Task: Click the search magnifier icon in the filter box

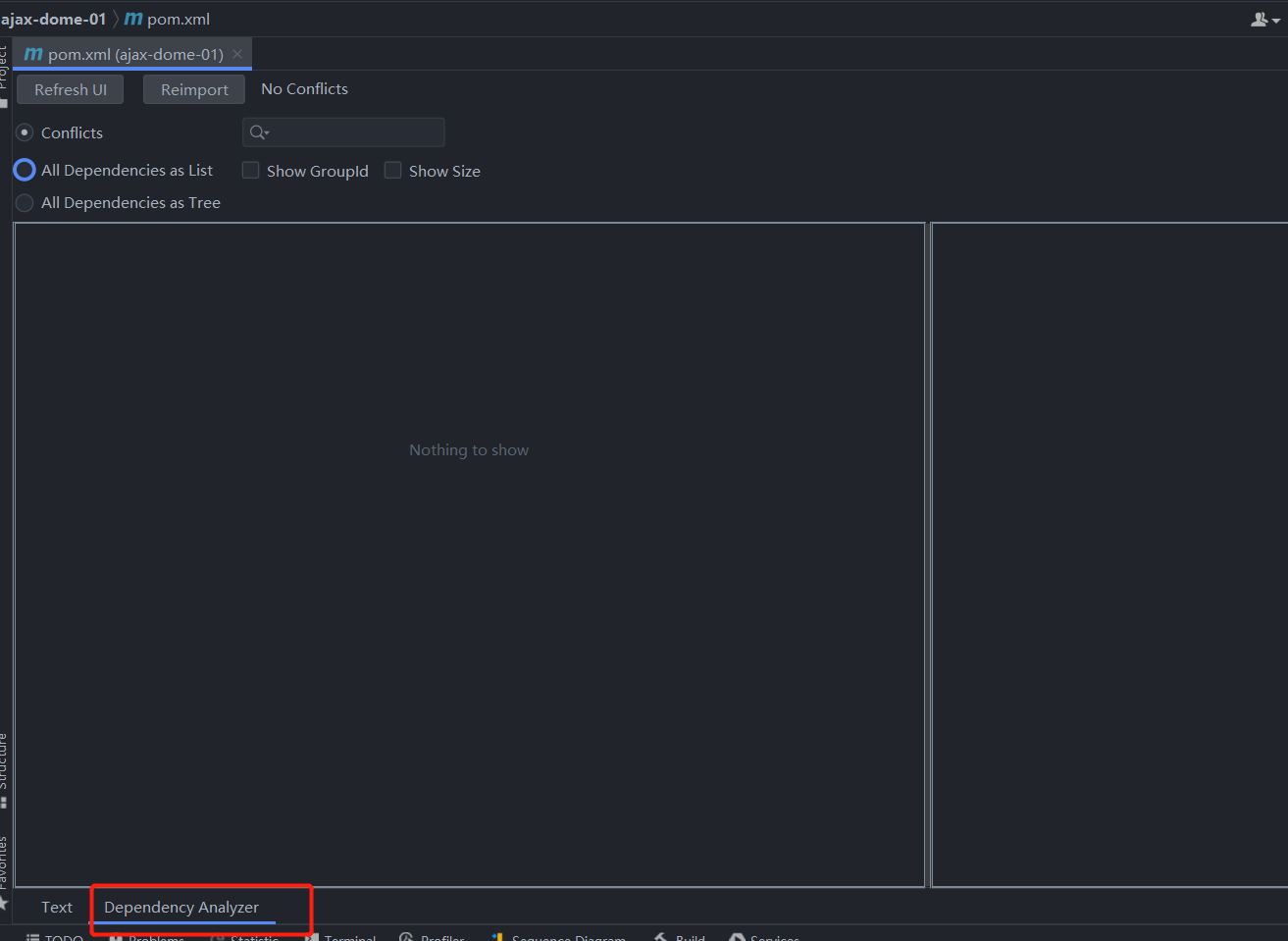Action: [259, 132]
